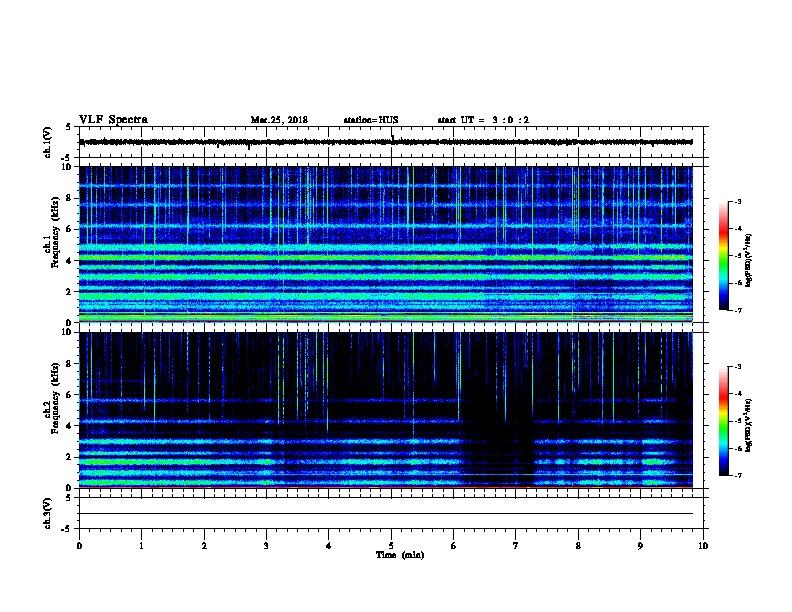Select the ch.2 colorbar log(PSD) unit label
The height and width of the screenshot is (612, 792).
[x=749, y=426]
